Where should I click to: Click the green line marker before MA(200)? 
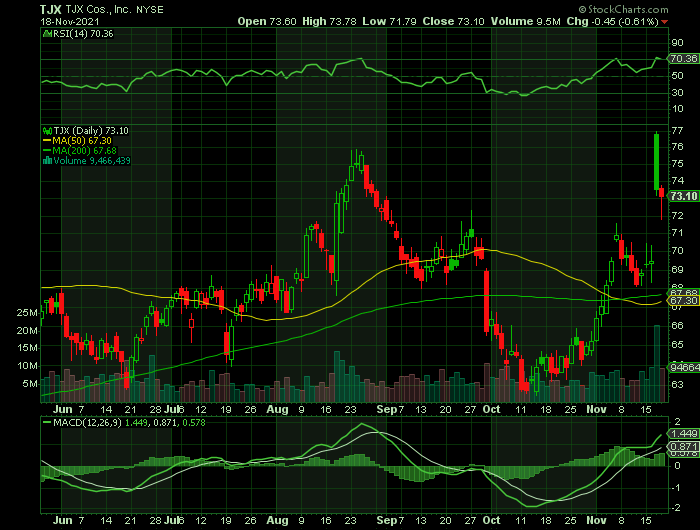[47, 151]
